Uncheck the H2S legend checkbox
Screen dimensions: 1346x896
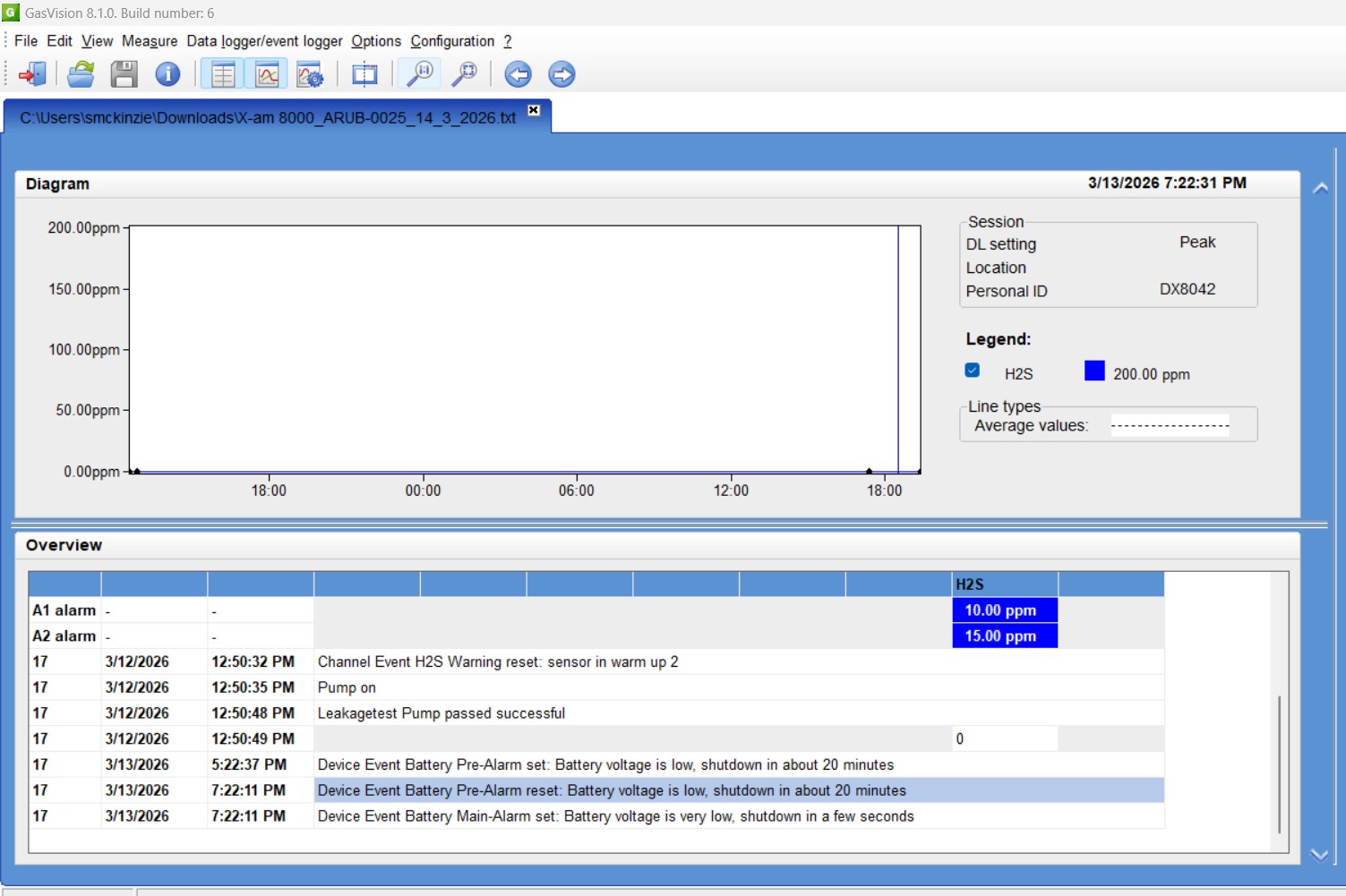coord(973,371)
